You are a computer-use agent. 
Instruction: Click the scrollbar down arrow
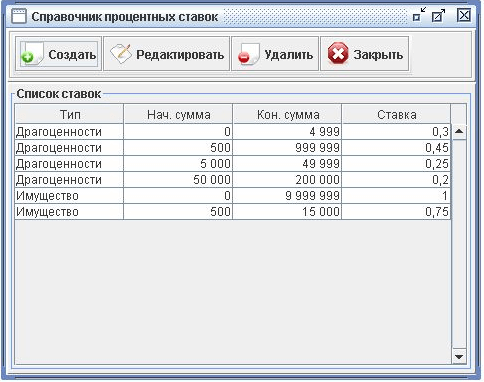pos(459,357)
